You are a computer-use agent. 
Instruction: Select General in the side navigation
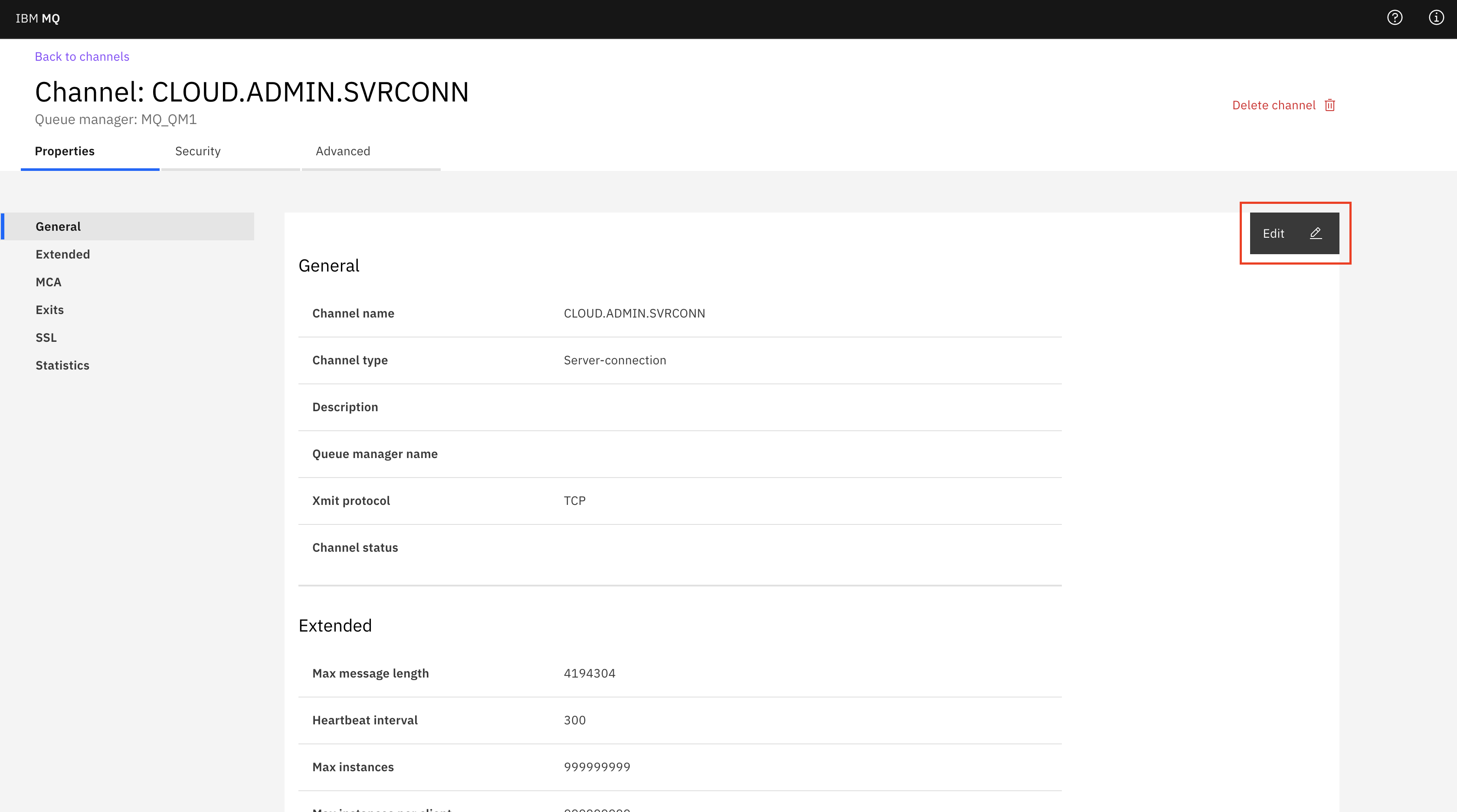click(x=128, y=227)
